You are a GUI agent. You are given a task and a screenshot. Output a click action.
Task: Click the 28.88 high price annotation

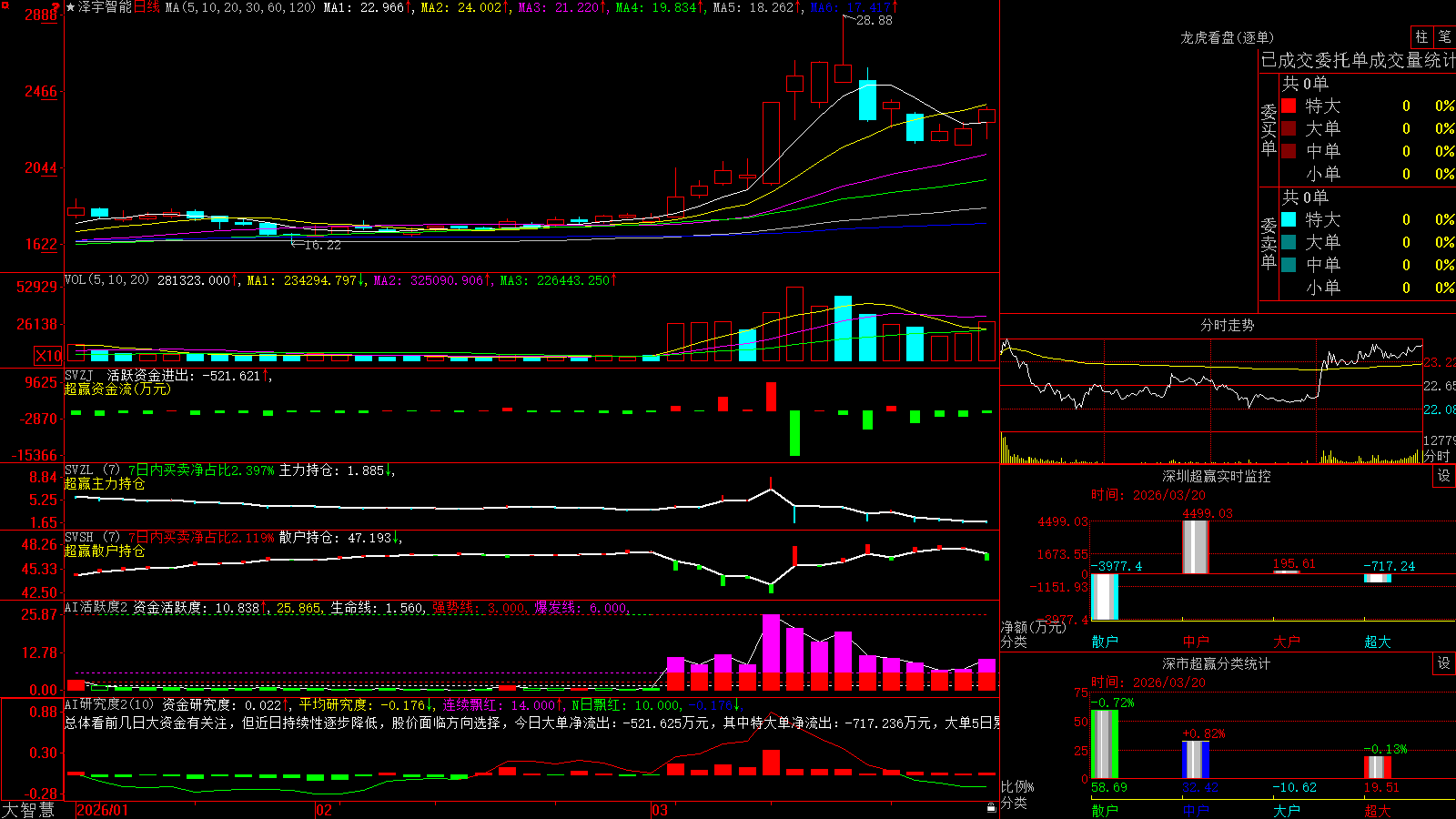click(x=875, y=20)
